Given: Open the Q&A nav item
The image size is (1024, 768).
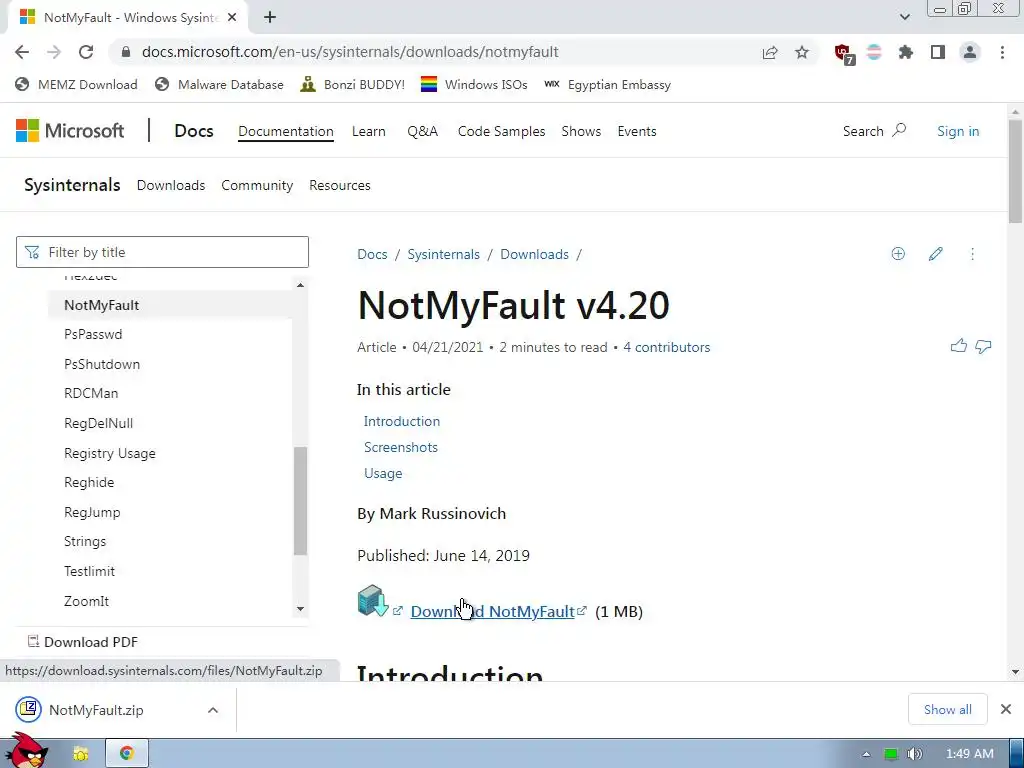Looking at the screenshot, I should (x=423, y=131).
